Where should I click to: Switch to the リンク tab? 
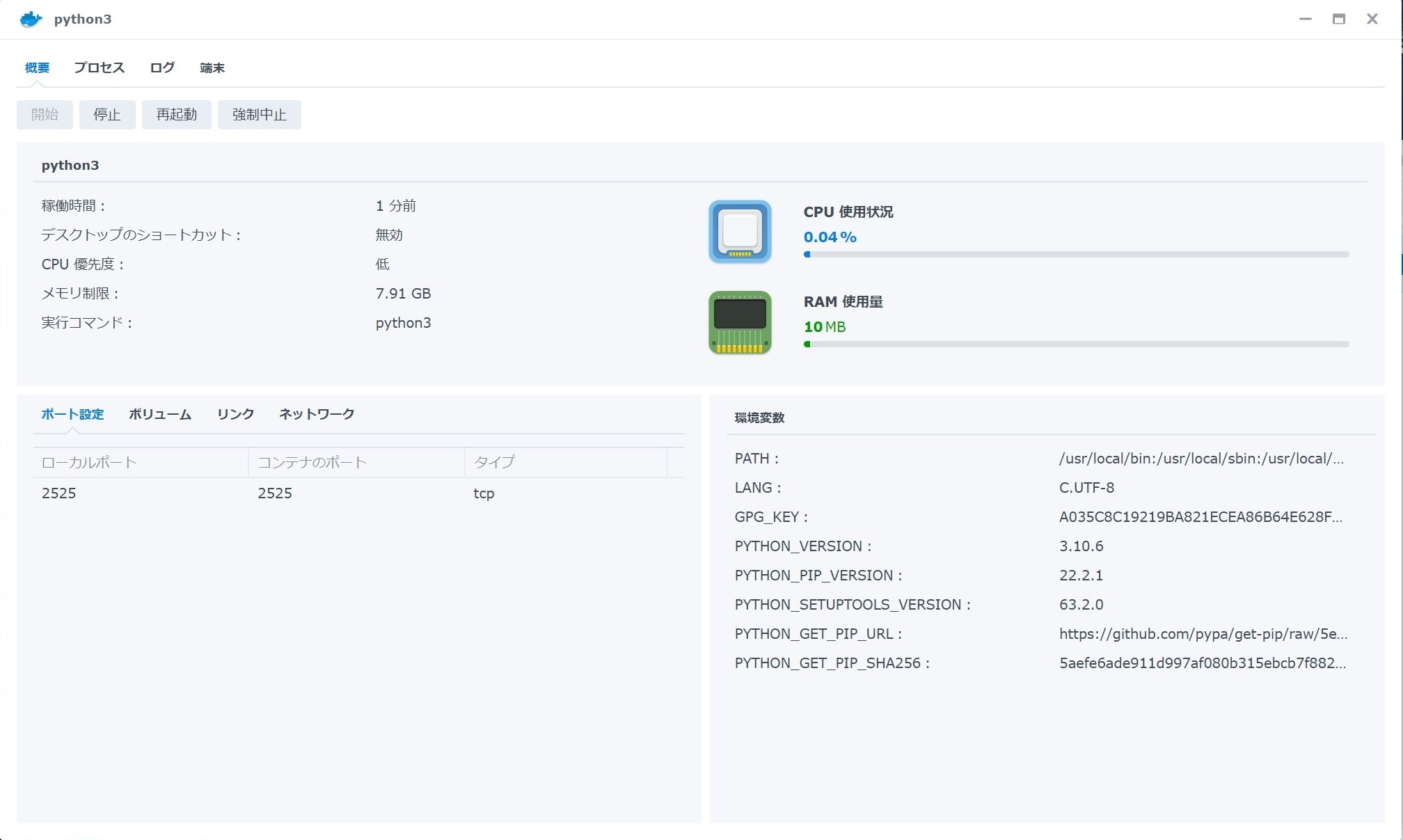[235, 414]
